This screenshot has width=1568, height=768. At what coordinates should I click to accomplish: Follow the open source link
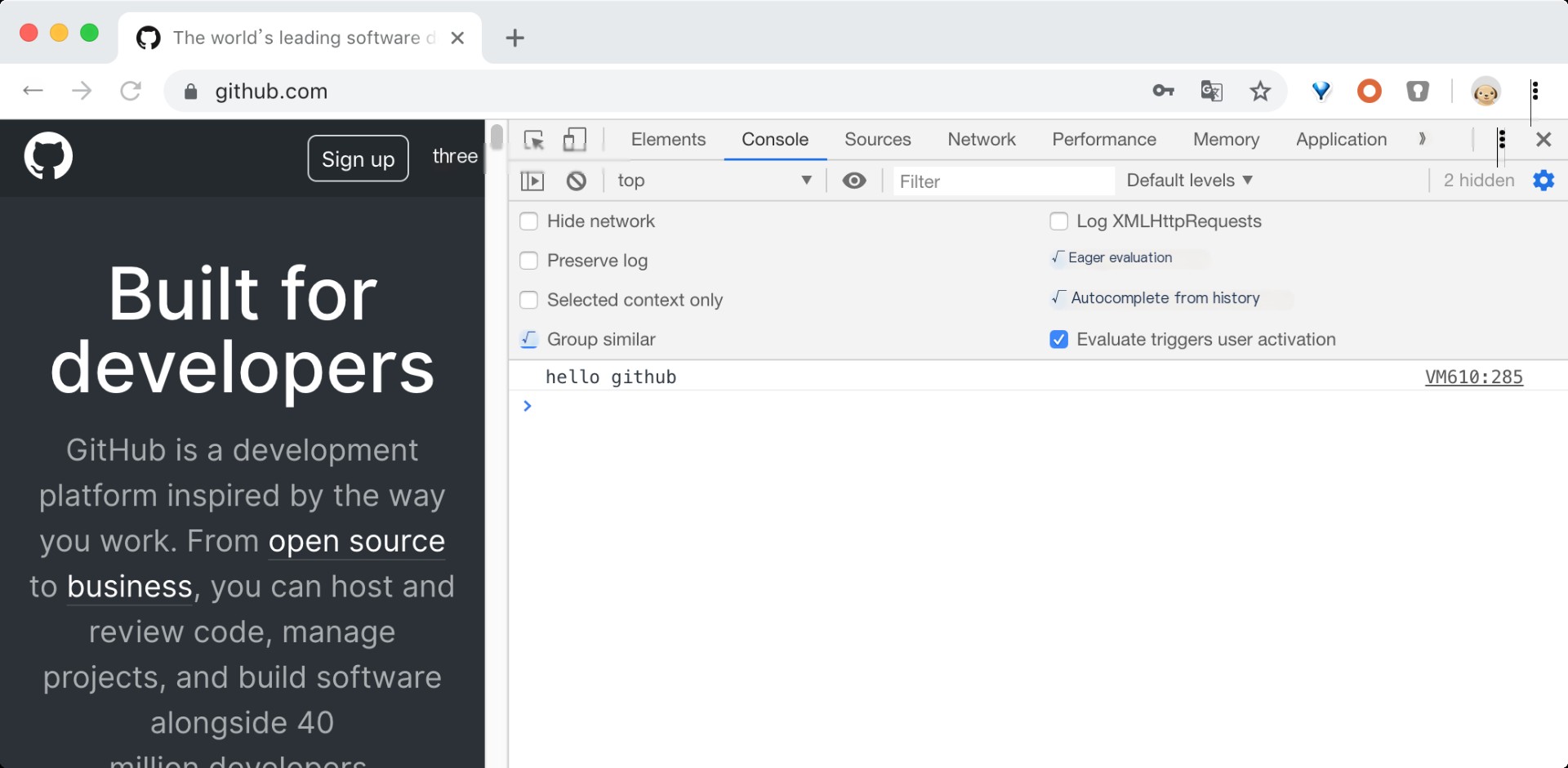click(x=357, y=542)
